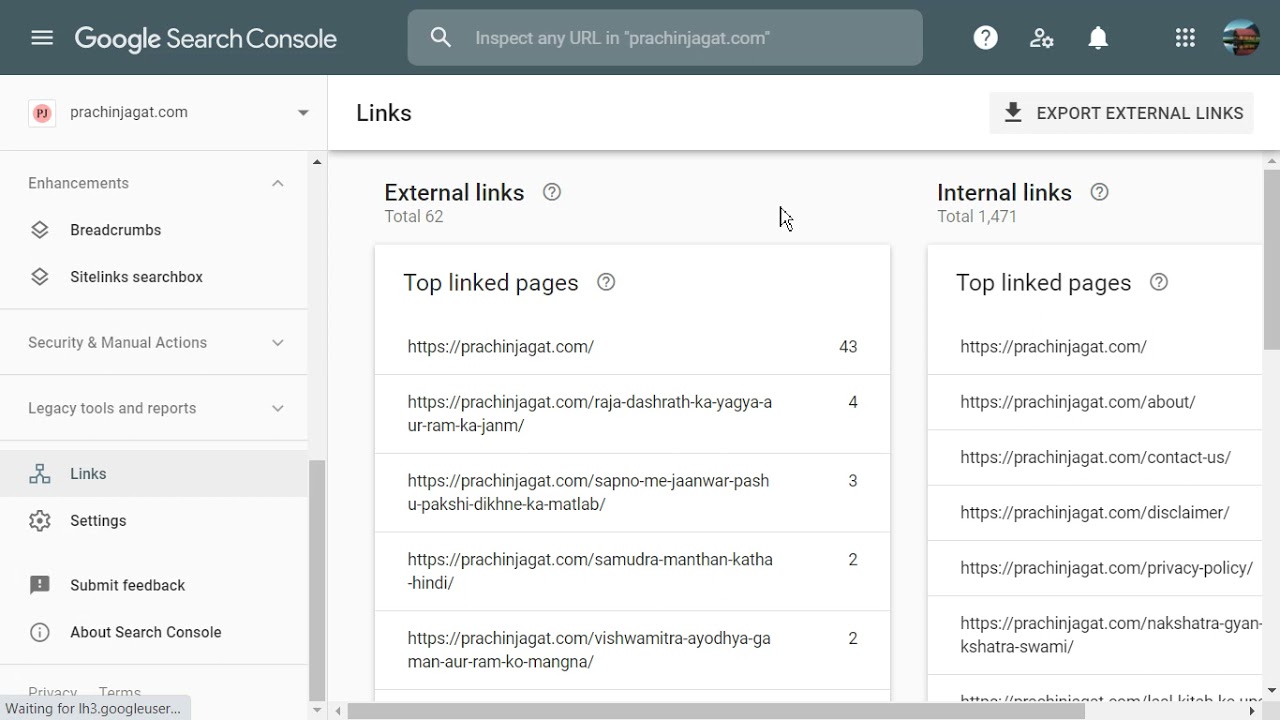Viewport: 1280px width, 720px height.
Task: Open internal /disclaimer/ page row
Action: point(1095,512)
